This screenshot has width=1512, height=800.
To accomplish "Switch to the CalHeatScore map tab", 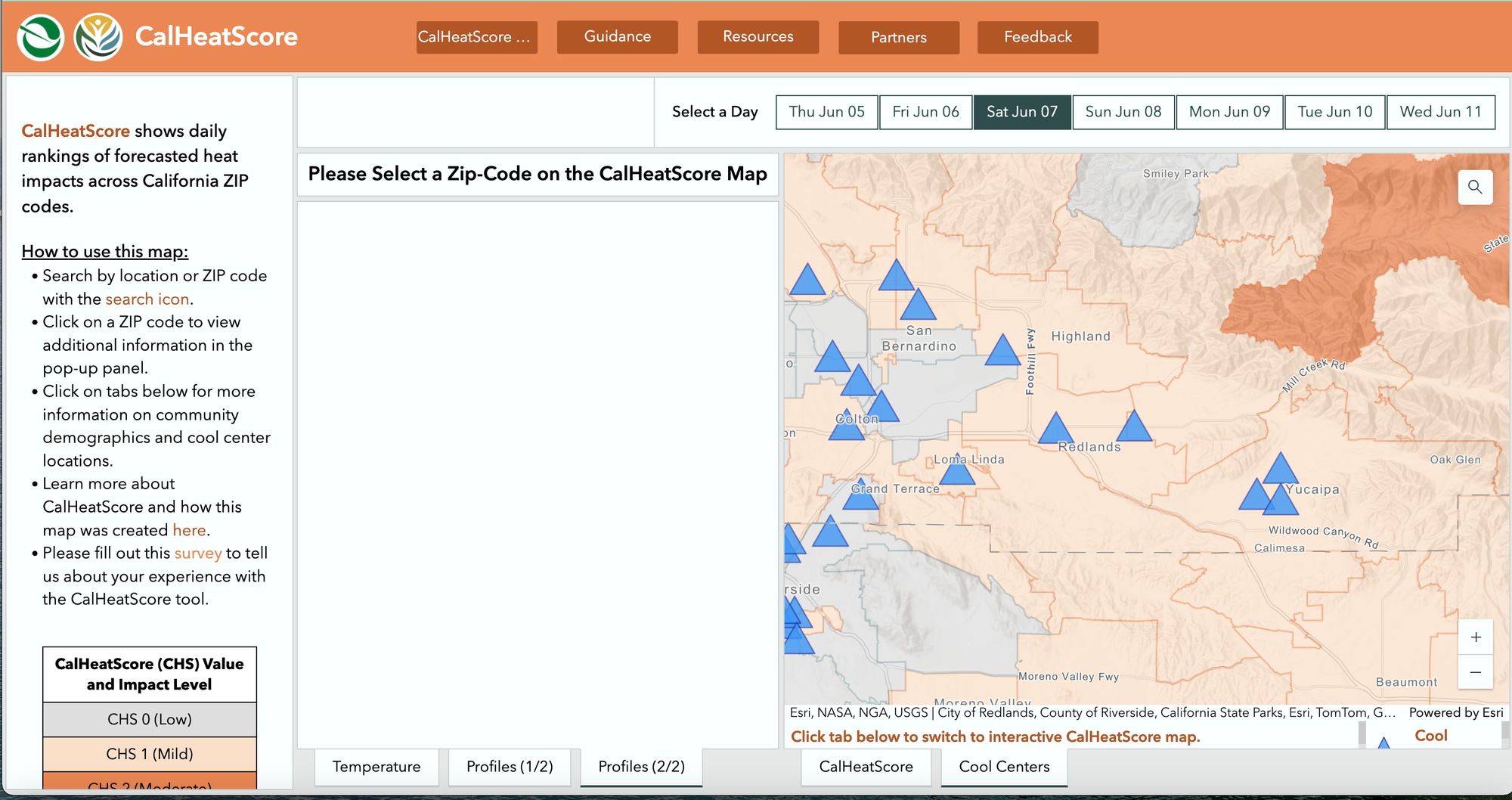I will click(866, 767).
